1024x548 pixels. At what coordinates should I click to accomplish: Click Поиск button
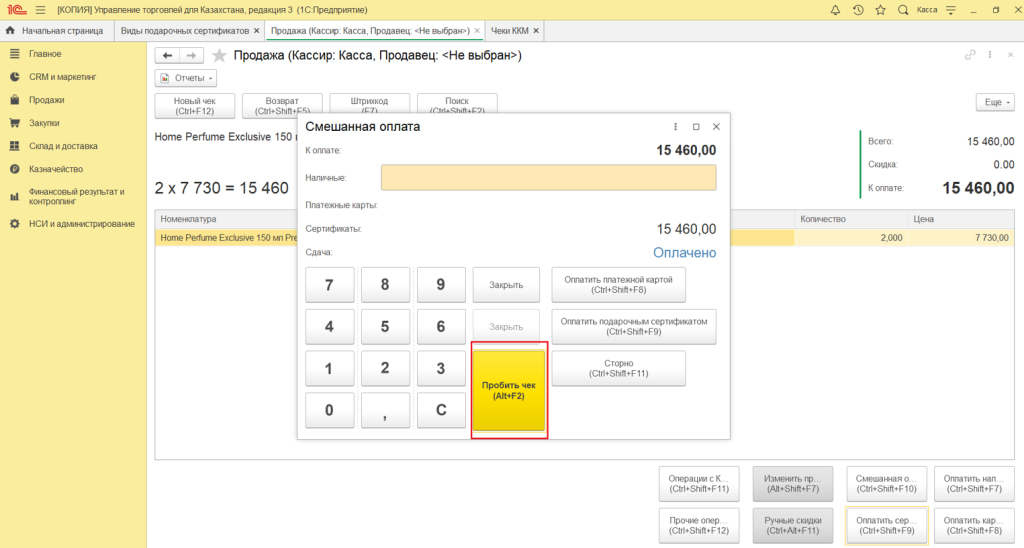point(457,105)
